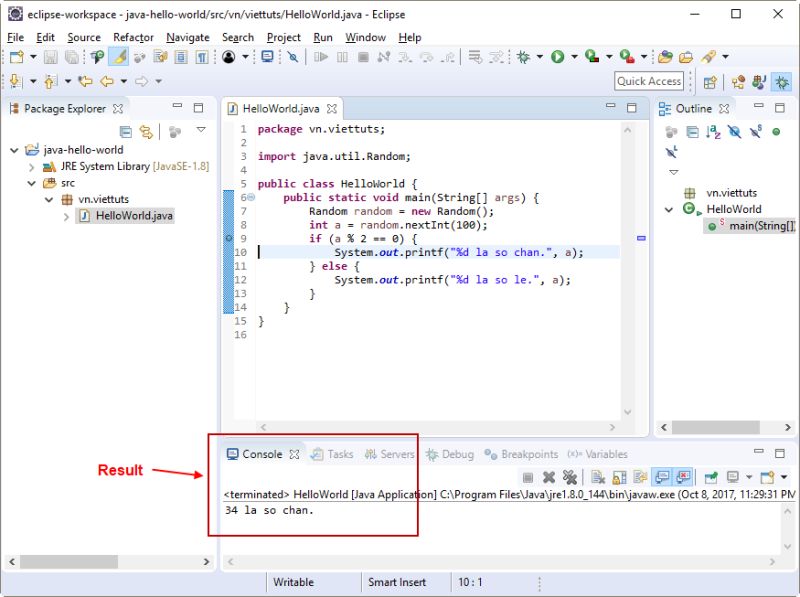Image resolution: width=800 pixels, height=597 pixels.
Task: Switch to Debug perspective icon
Action: (x=782, y=82)
